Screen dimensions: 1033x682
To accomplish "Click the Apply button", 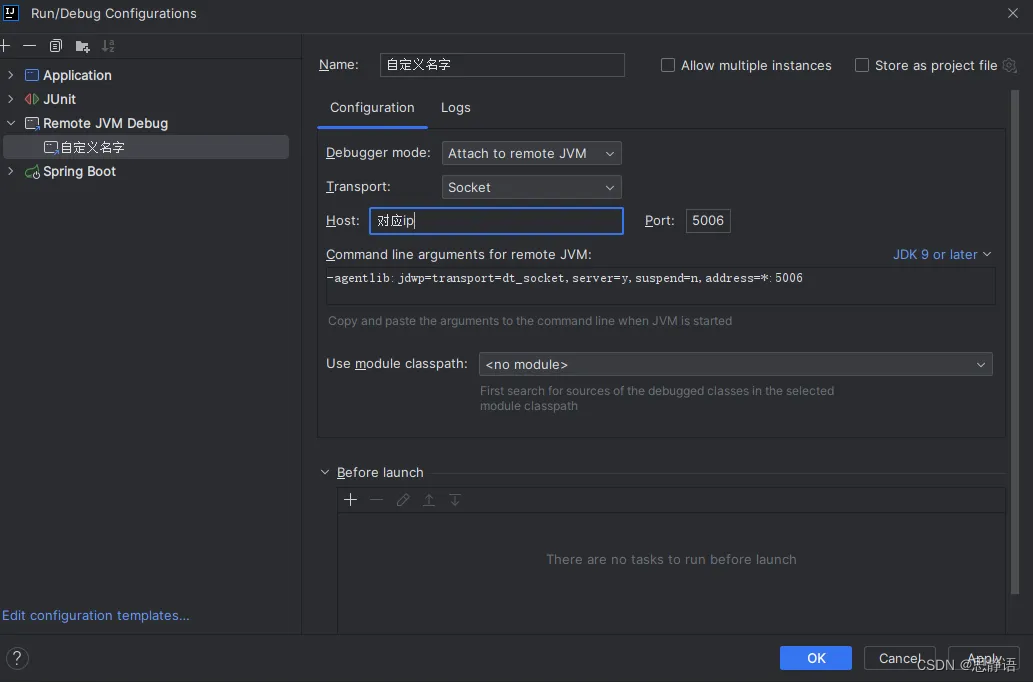I will click(984, 658).
